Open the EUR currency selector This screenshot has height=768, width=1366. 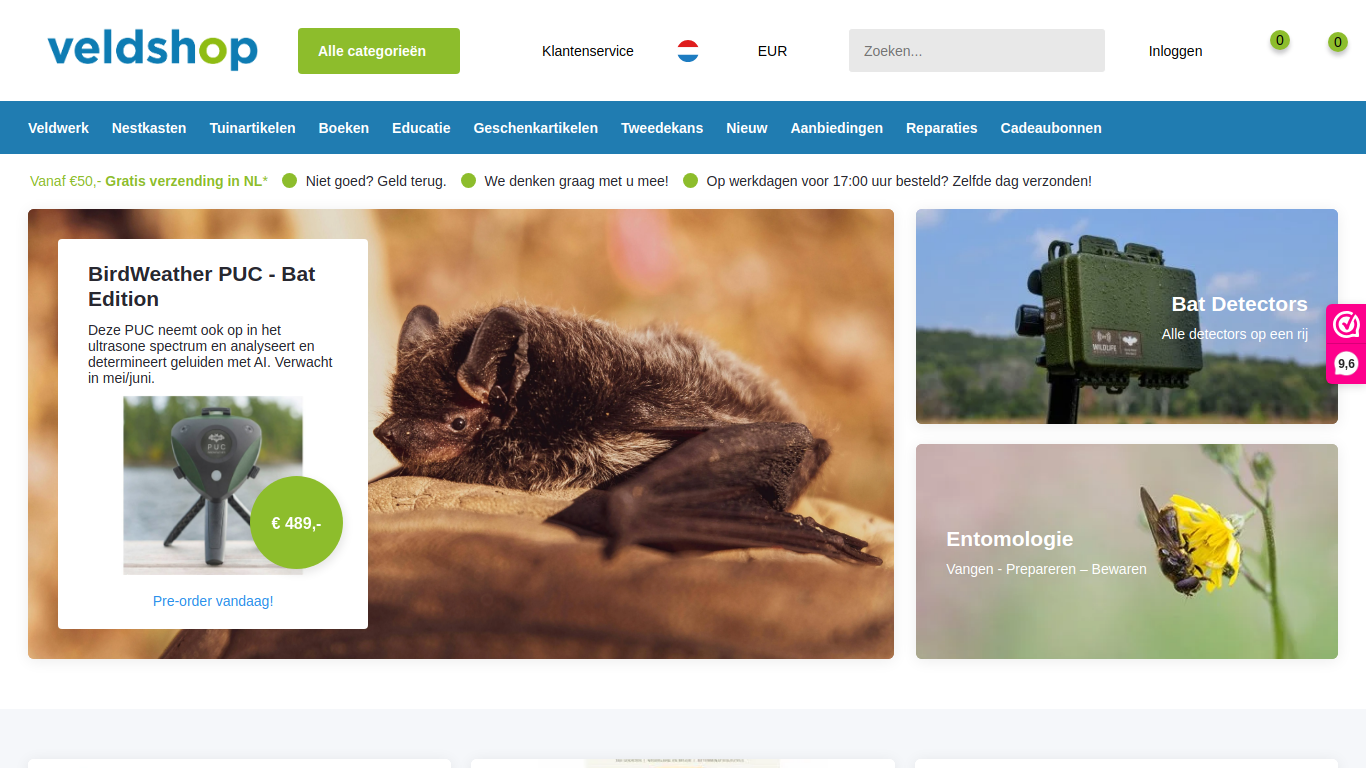(x=772, y=51)
